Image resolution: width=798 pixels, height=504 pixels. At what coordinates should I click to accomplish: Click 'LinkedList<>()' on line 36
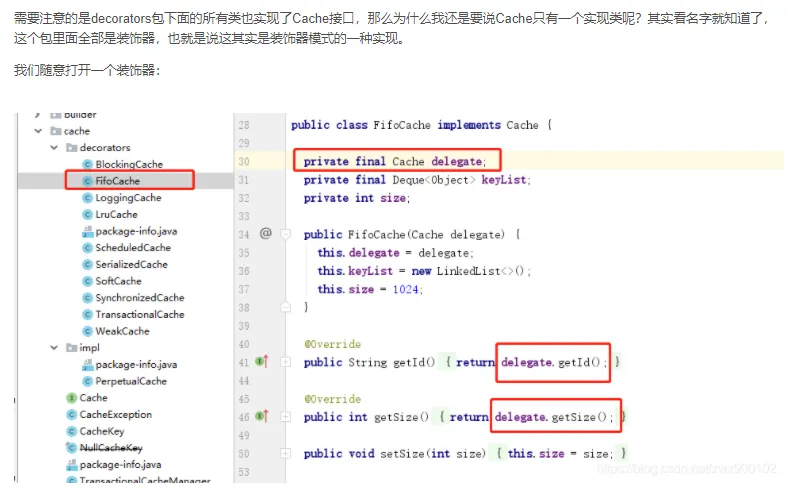tap(480, 271)
